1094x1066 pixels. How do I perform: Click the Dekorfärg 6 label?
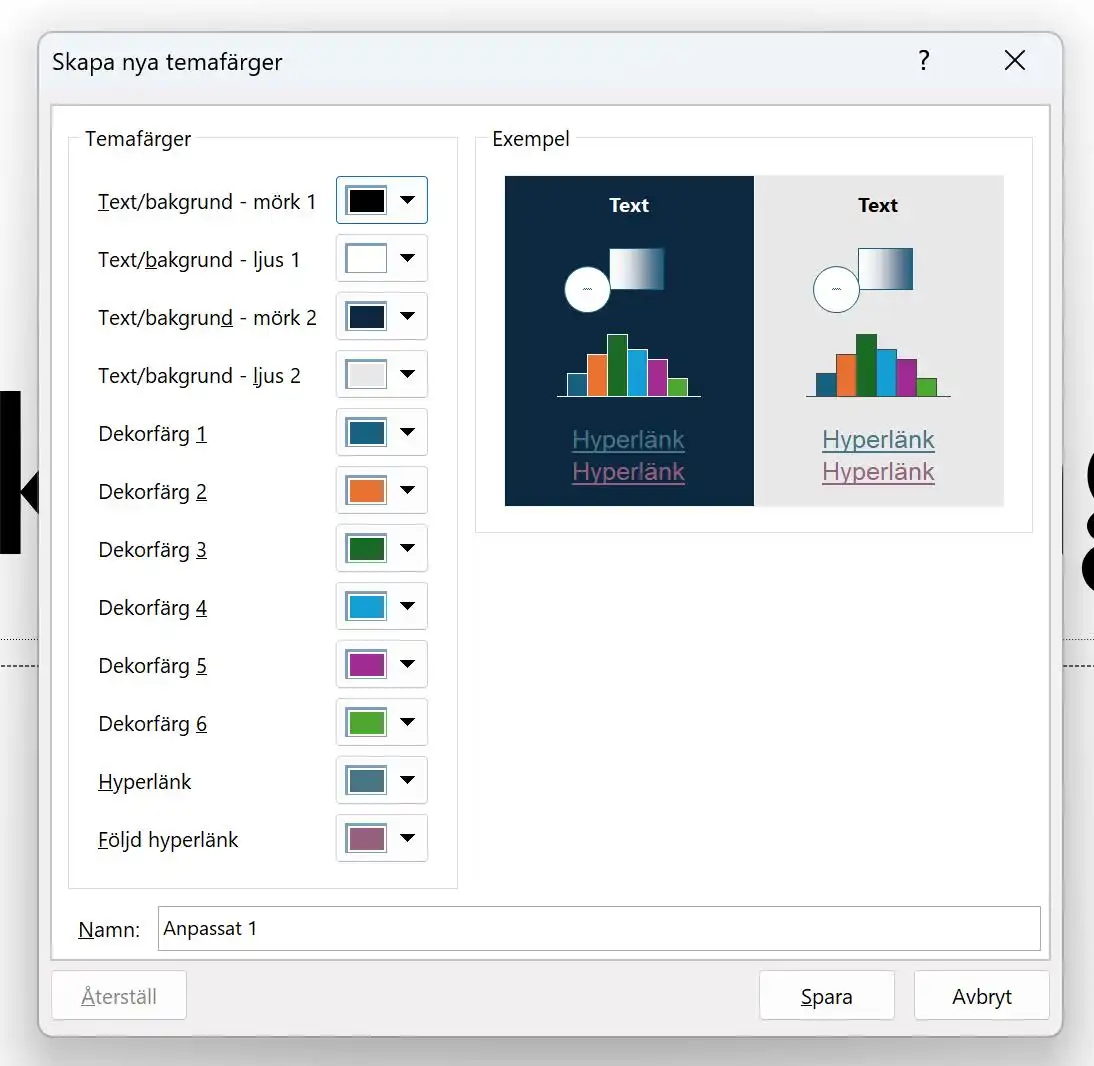pos(153,723)
